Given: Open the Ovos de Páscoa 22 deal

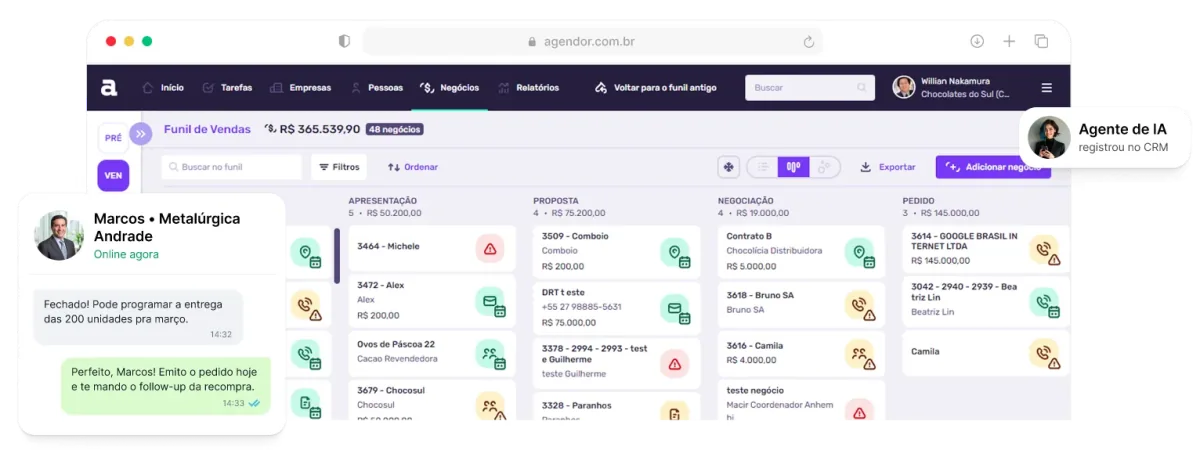Looking at the screenshot, I should tap(432, 353).
